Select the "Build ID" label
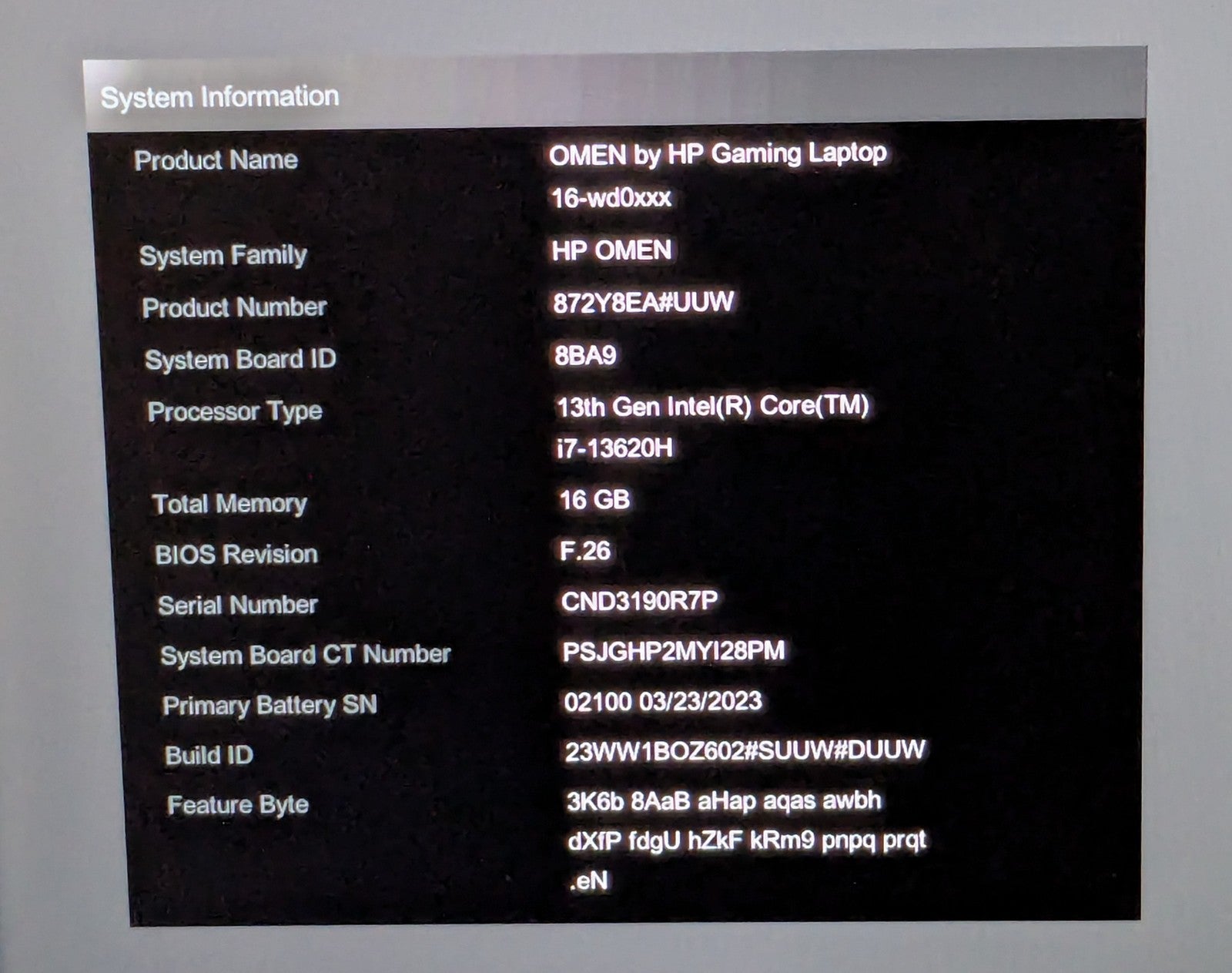Screen dimensions: 1232x973 (x=209, y=755)
